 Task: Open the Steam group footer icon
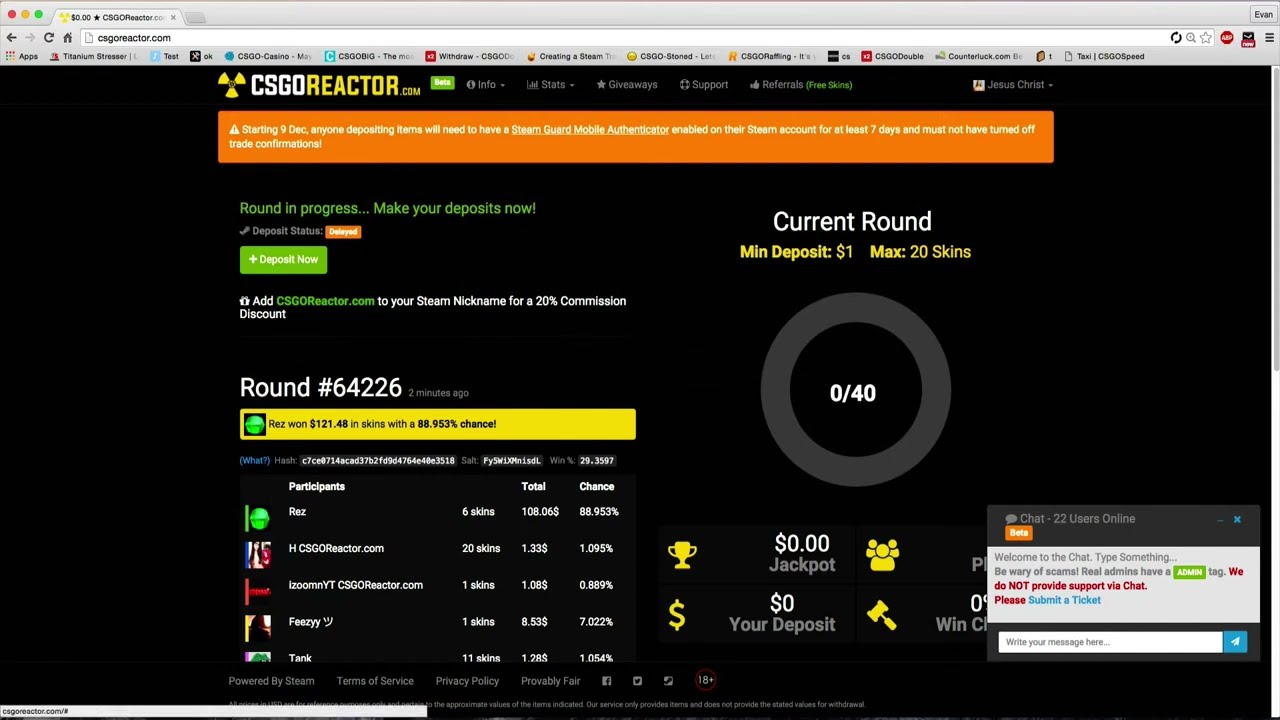coord(668,681)
